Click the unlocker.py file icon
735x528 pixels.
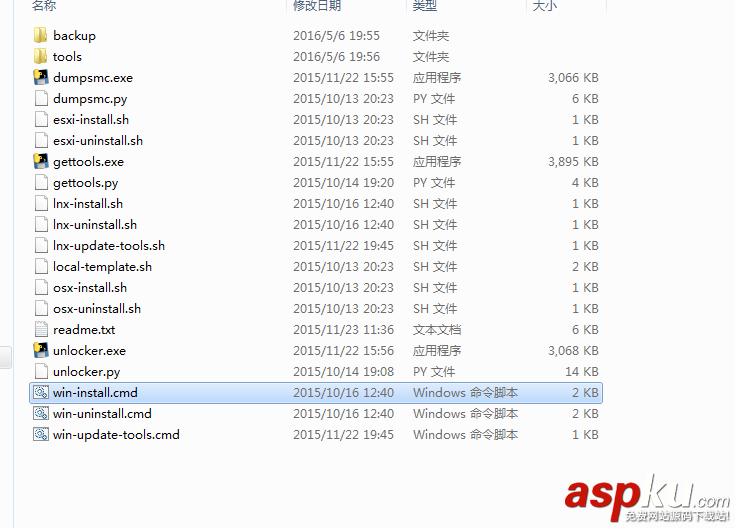(x=41, y=371)
